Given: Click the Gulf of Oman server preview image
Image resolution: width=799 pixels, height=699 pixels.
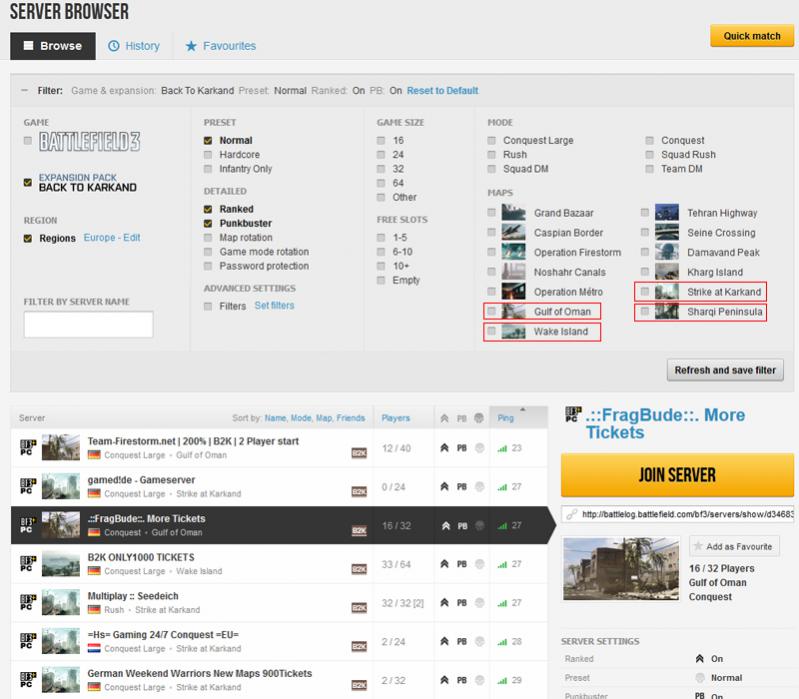Looking at the screenshot, I should point(621,569).
